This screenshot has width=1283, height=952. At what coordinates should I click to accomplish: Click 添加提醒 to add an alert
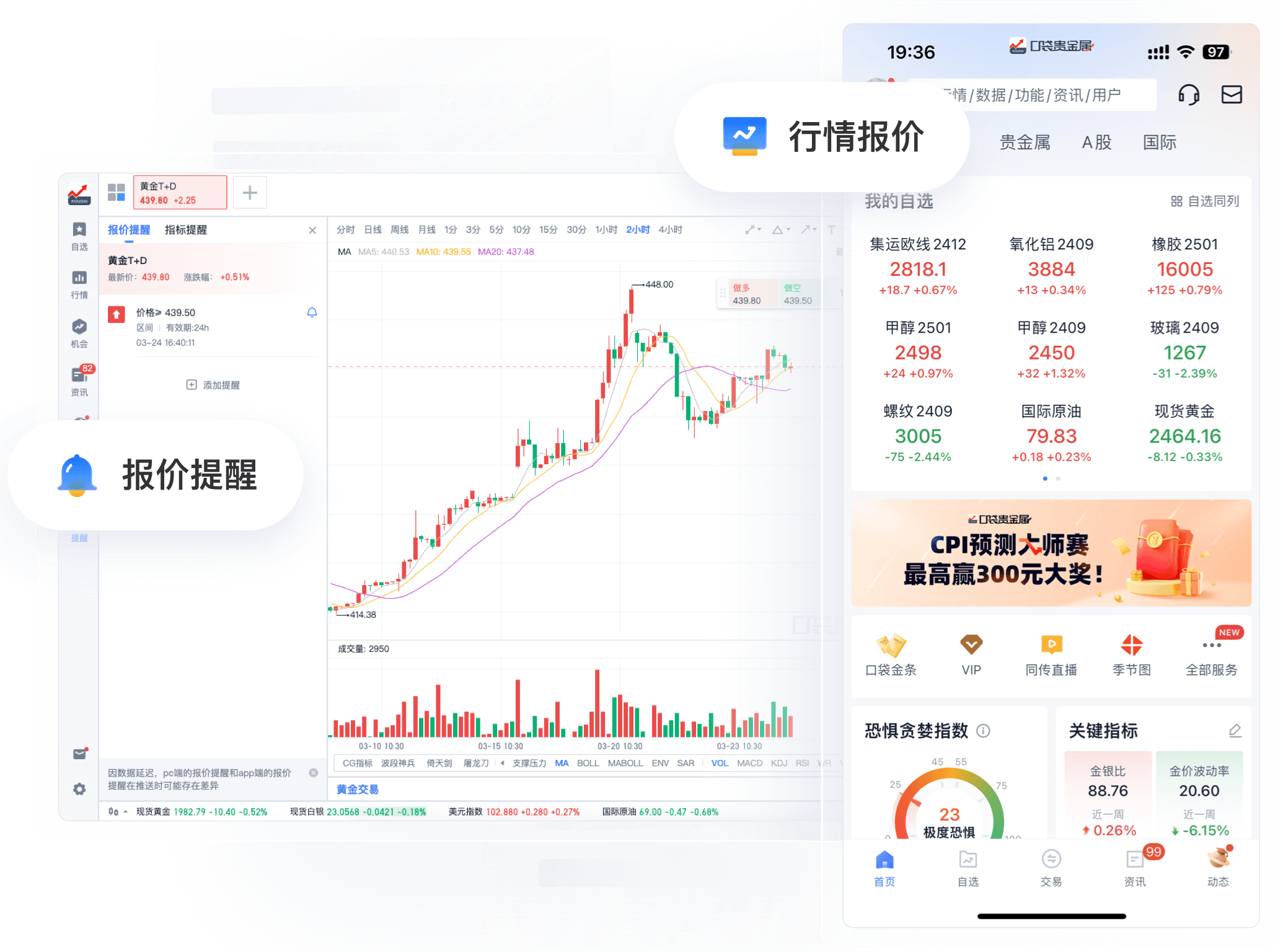click(213, 385)
